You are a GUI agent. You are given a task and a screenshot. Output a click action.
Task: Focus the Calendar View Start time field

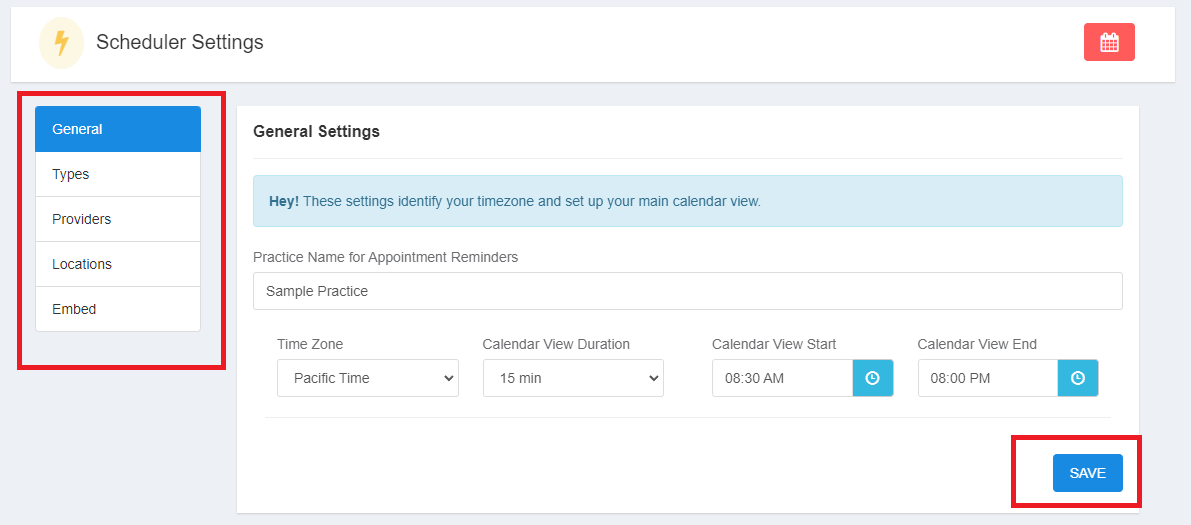(782, 378)
